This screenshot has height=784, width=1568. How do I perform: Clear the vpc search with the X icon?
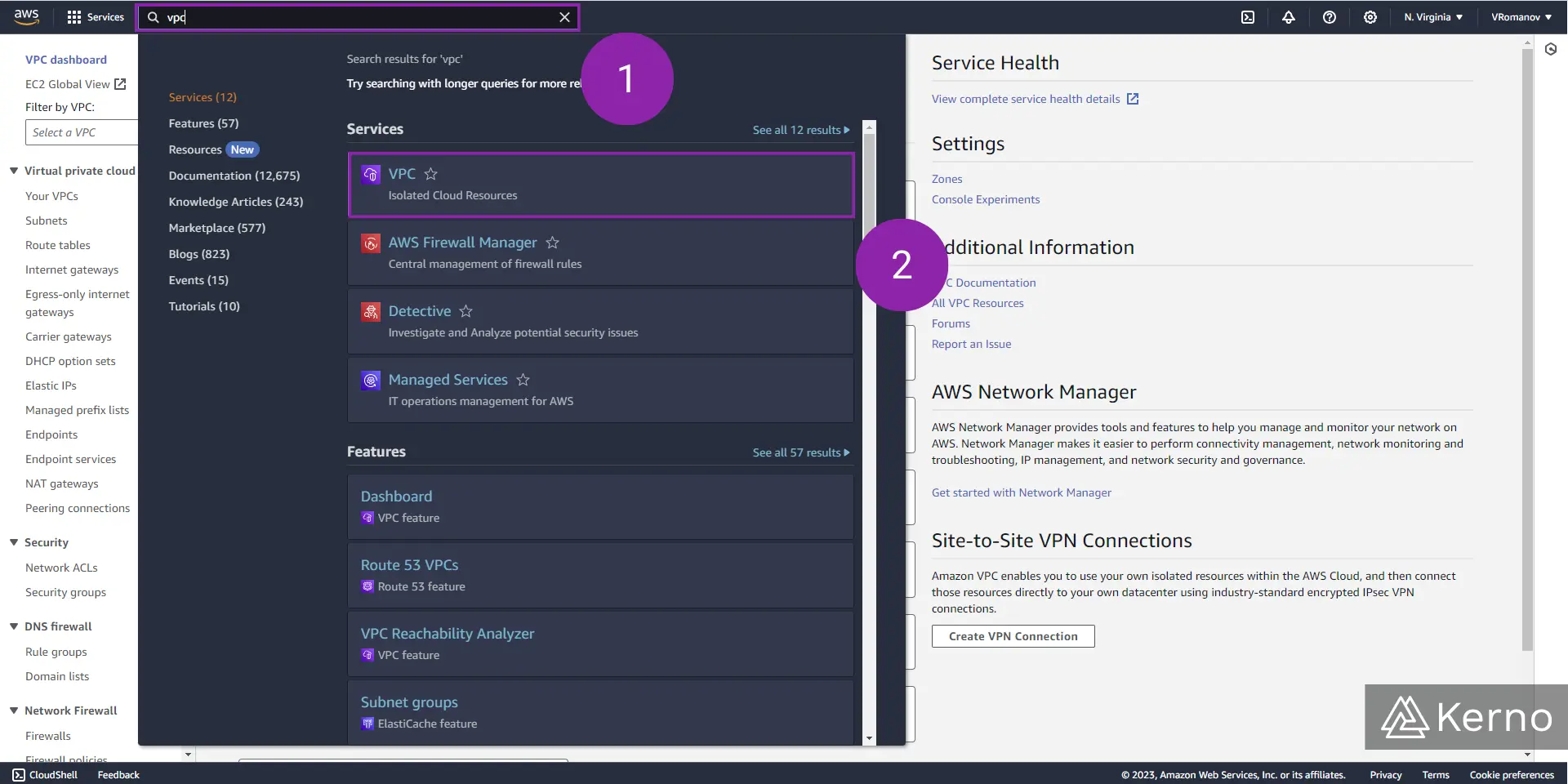[564, 17]
